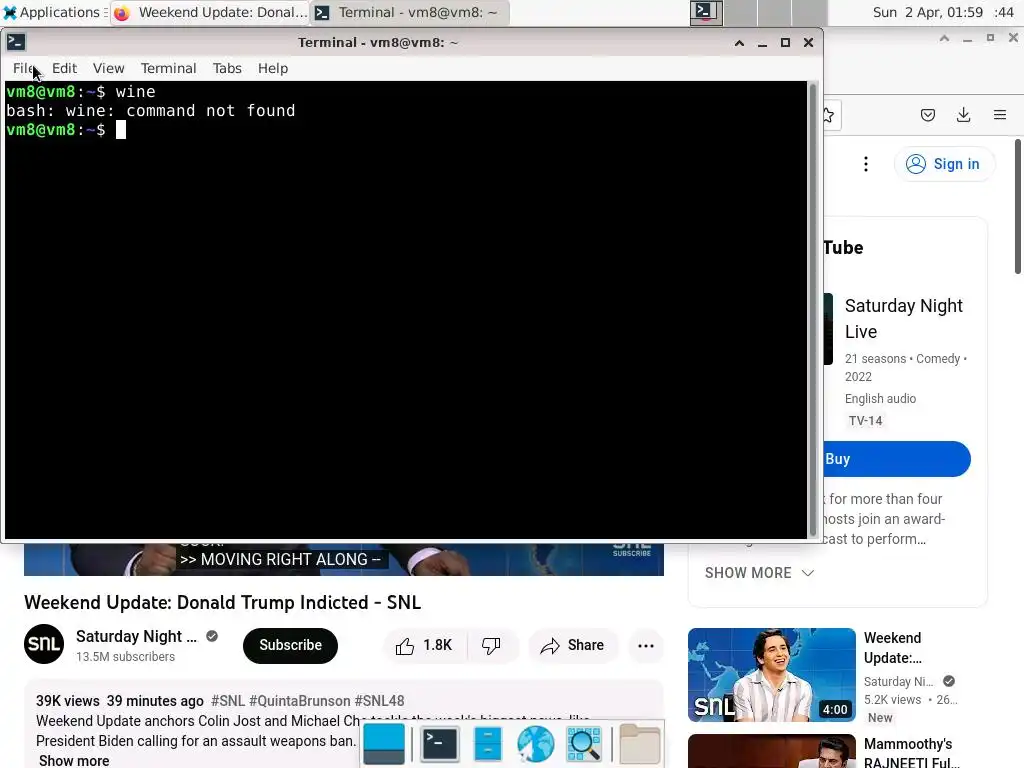Viewport: 1024px width, 768px height.
Task: Open Terminal menu in Terminal window
Action: (x=168, y=68)
